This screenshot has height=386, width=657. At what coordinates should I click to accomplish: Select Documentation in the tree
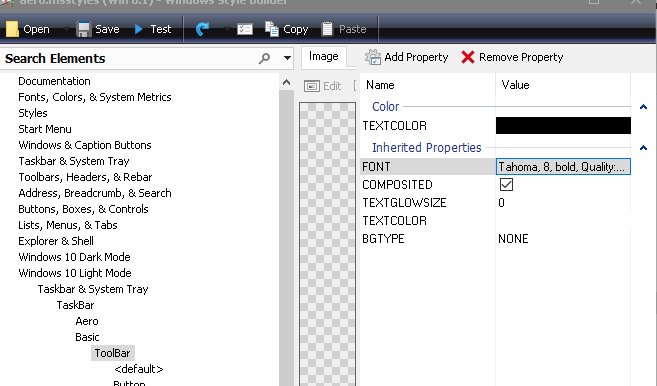(54, 81)
